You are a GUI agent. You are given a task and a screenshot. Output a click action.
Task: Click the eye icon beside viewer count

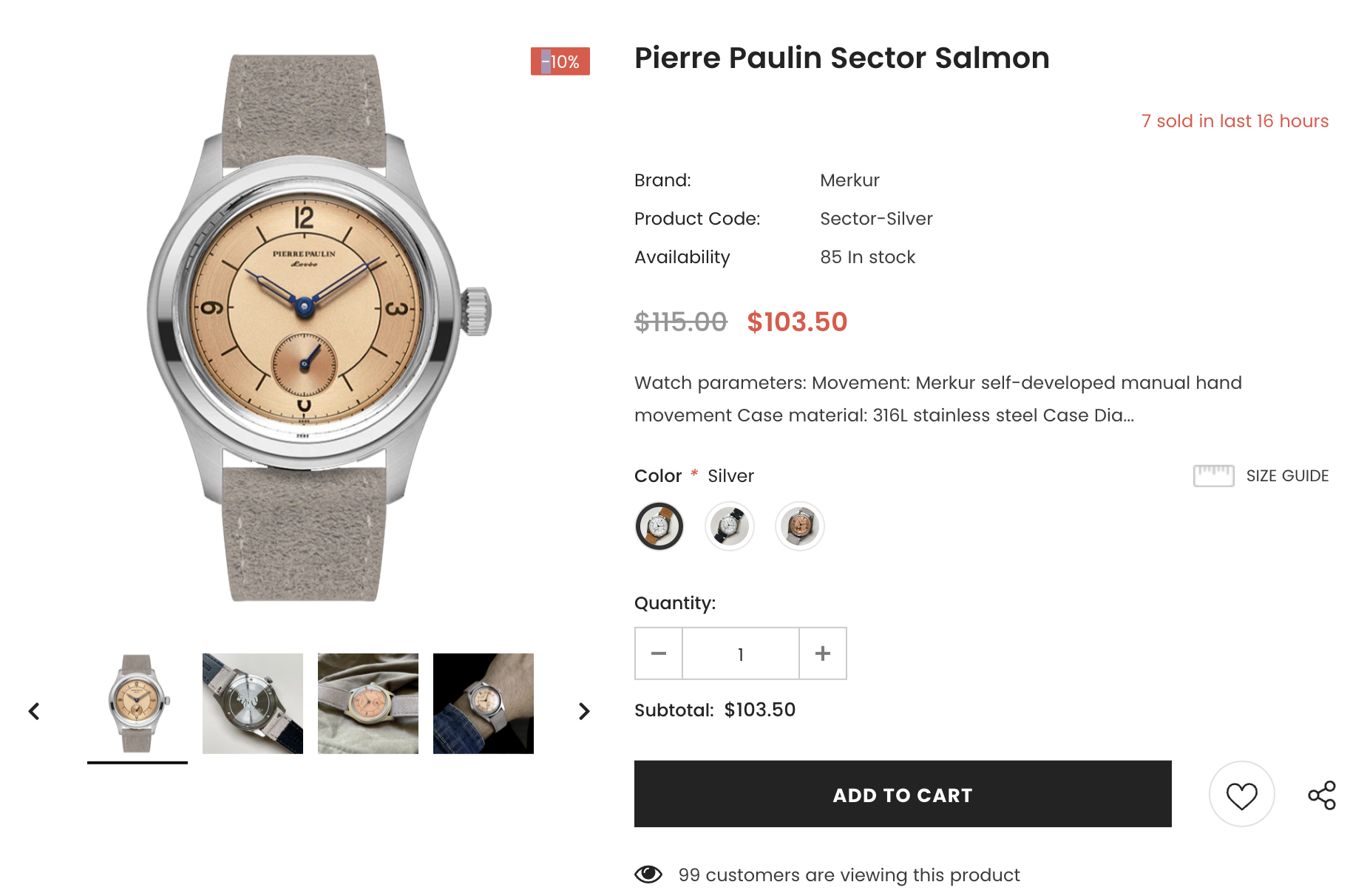(x=648, y=875)
